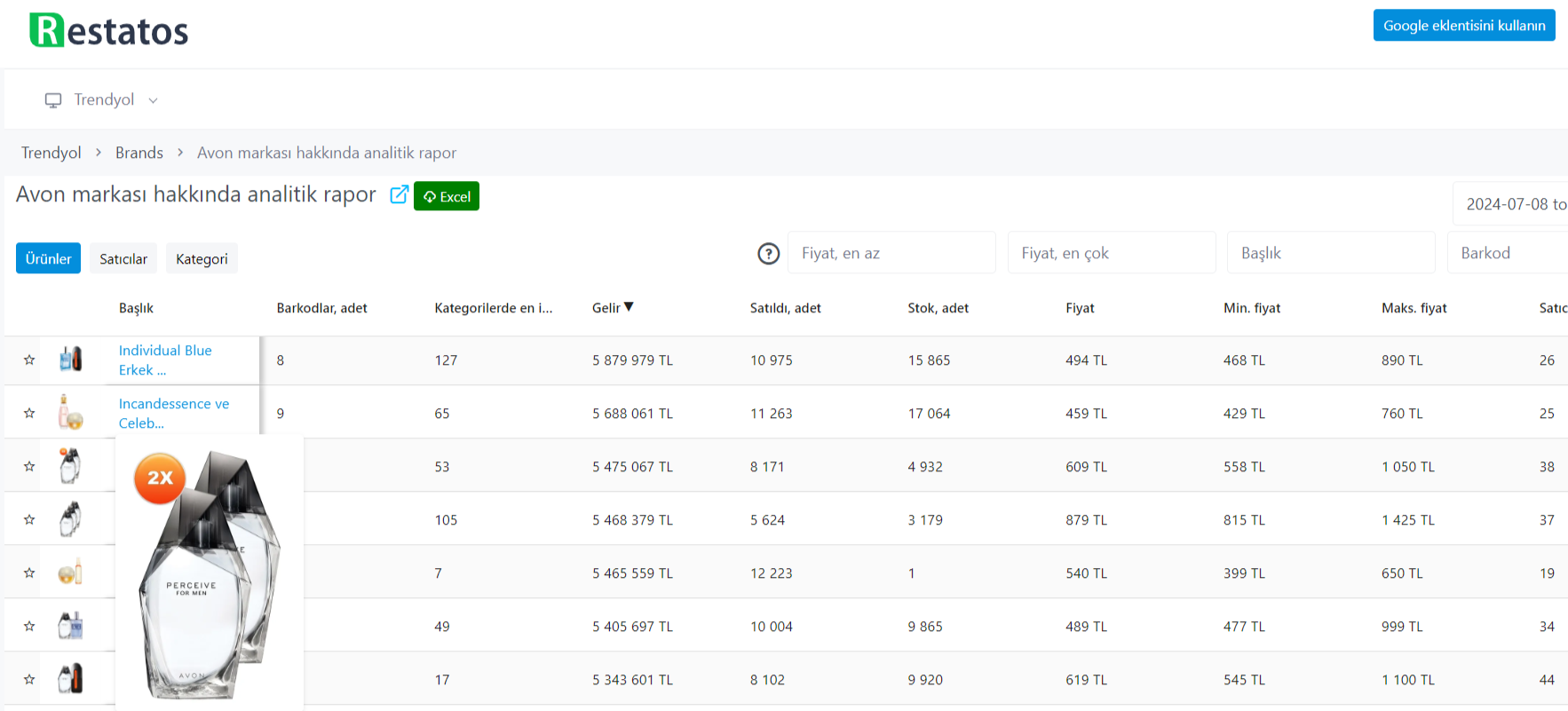Select the 609 TL price cell
This screenshot has height=711, width=1568.
tap(1086, 467)
